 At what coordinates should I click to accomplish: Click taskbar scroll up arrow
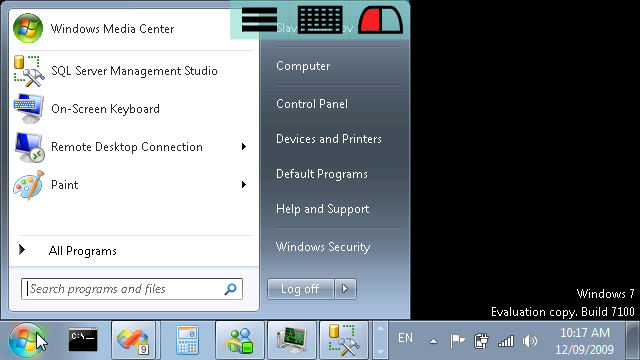click(x=380, y=329)
